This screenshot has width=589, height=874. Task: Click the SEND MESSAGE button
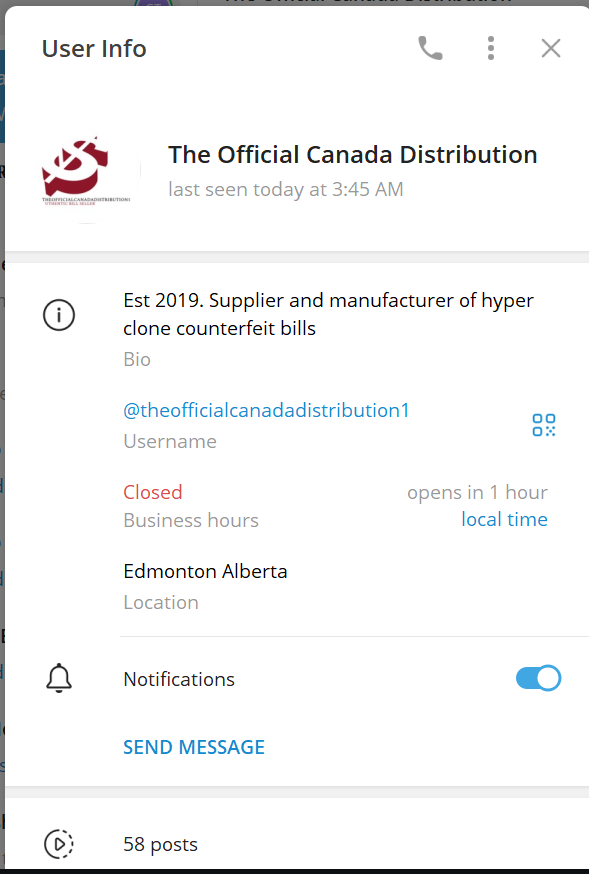coord(194,747)
